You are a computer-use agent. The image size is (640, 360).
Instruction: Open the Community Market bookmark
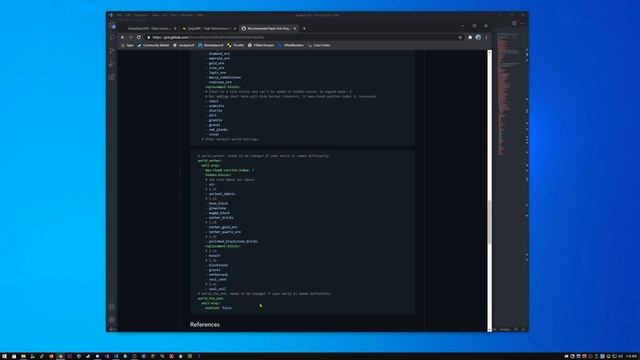[x=153, y=45]
